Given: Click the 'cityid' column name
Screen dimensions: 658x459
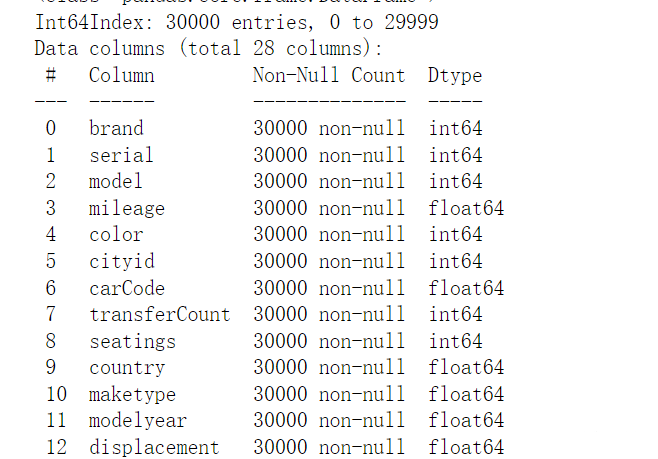Looking at the screenshot, I should click(122, 261).
